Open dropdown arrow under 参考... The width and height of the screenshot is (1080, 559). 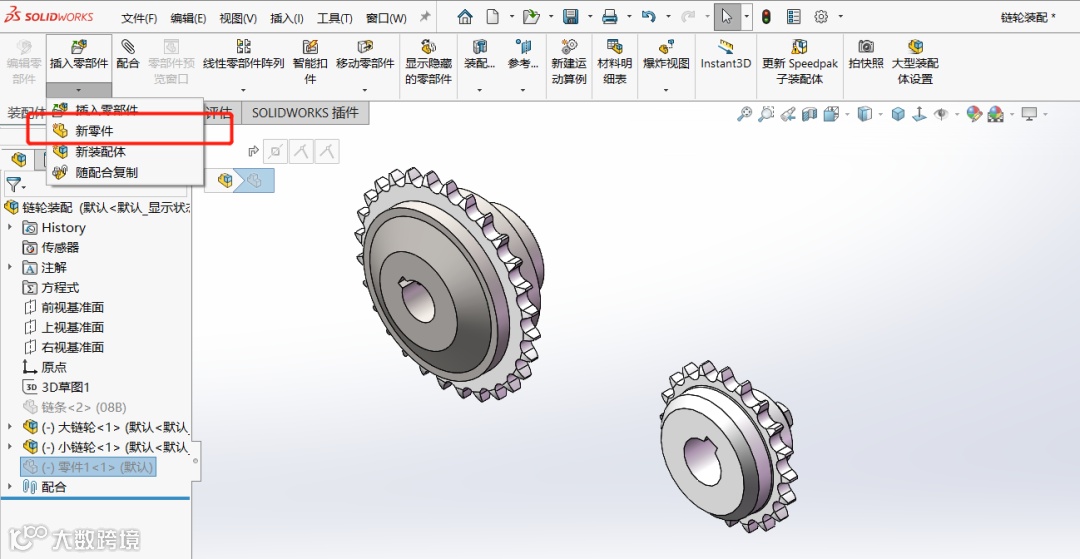point(523,90)
